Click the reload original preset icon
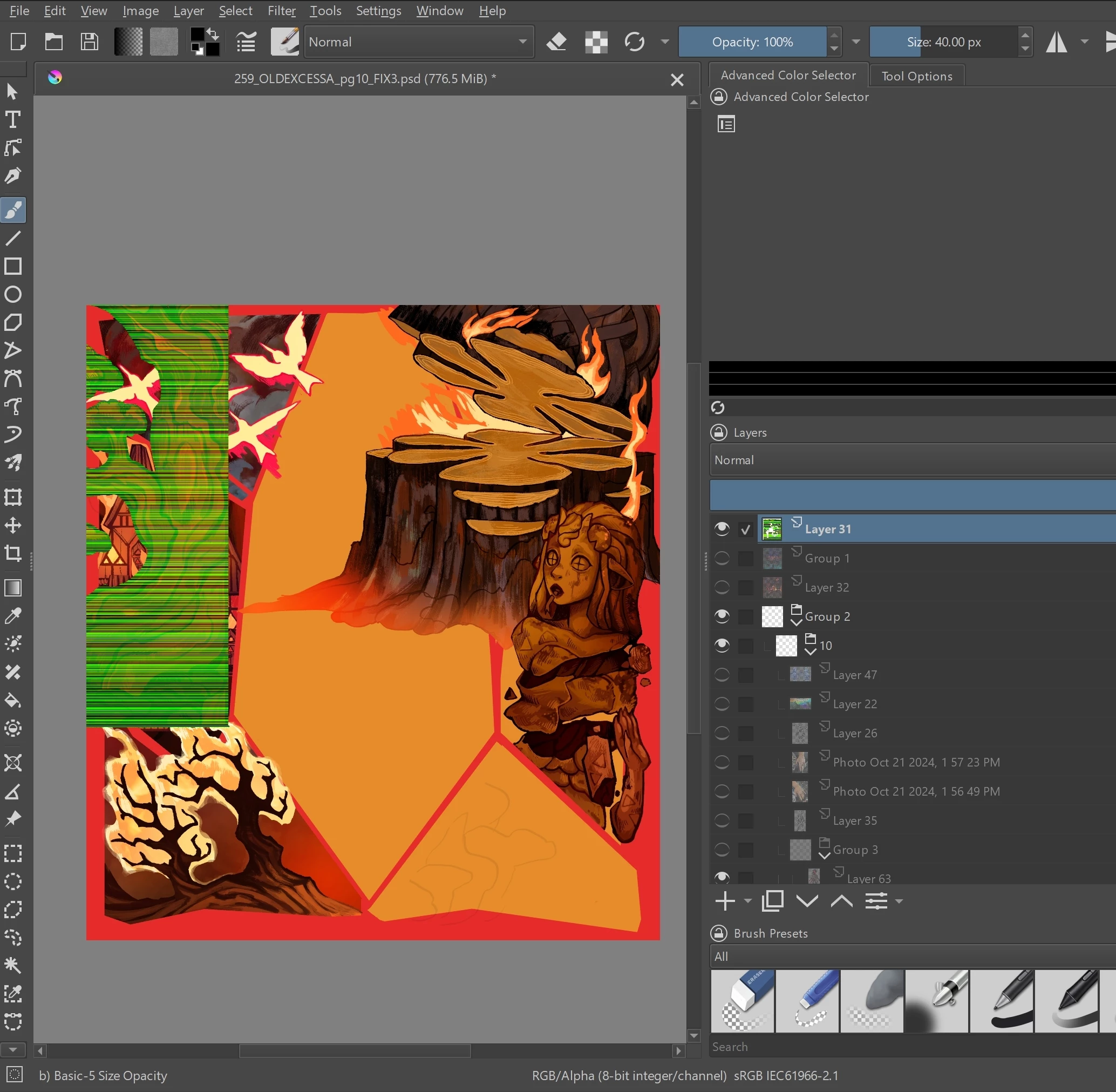1116x1092 pixels. pyautogui.click(x=634, y=42)
